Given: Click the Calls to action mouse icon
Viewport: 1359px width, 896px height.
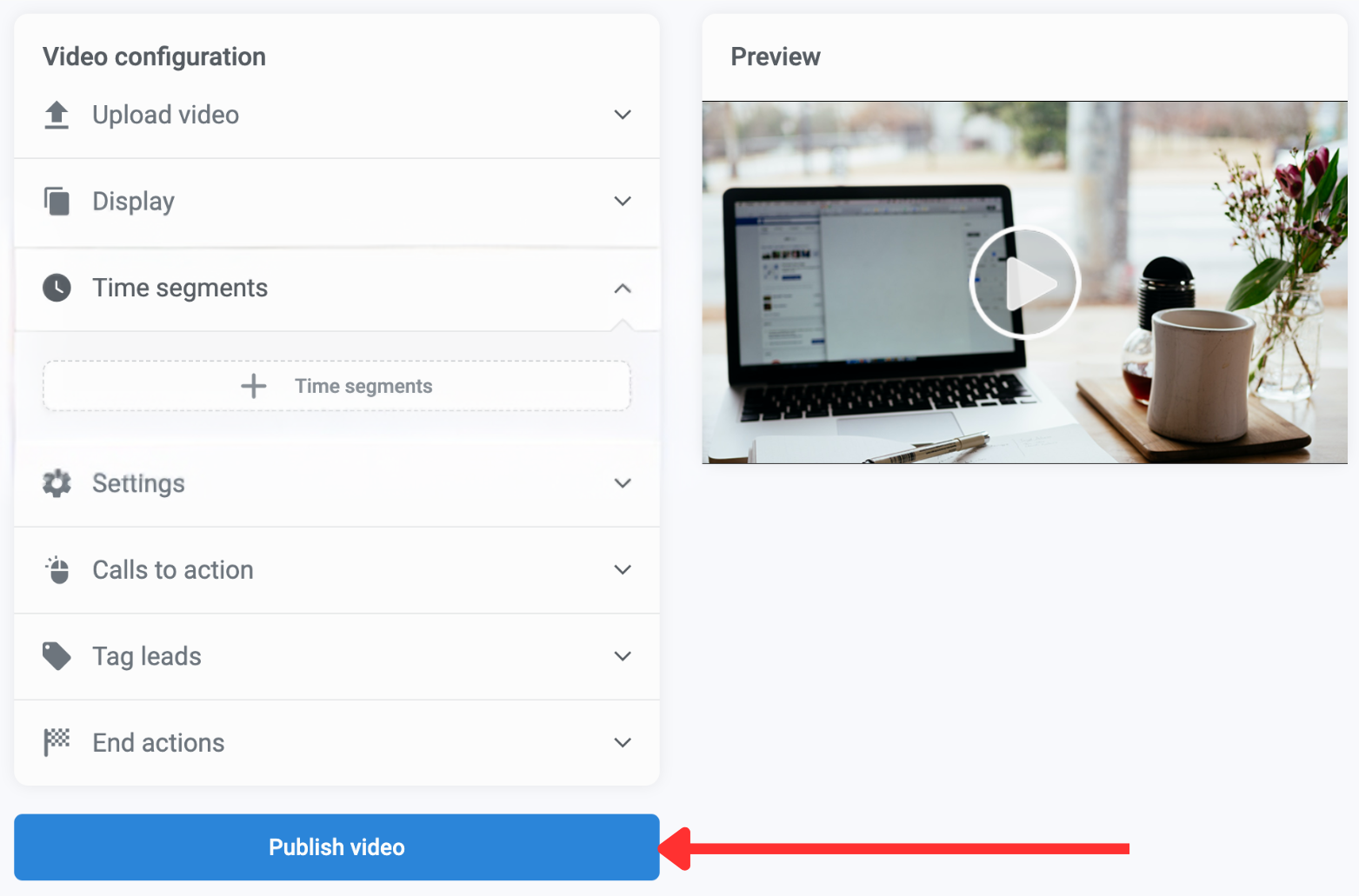Looking at the screenshot, I should 57,569.
